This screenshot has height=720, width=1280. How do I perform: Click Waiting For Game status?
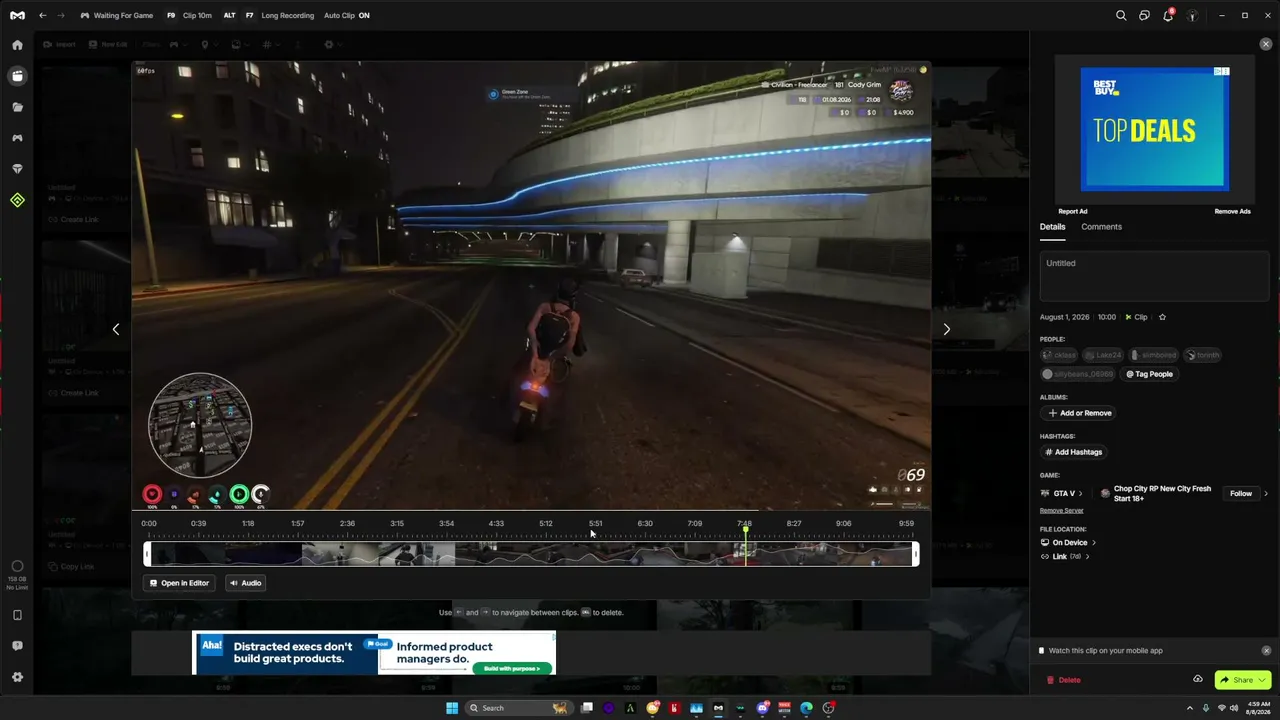116,16
